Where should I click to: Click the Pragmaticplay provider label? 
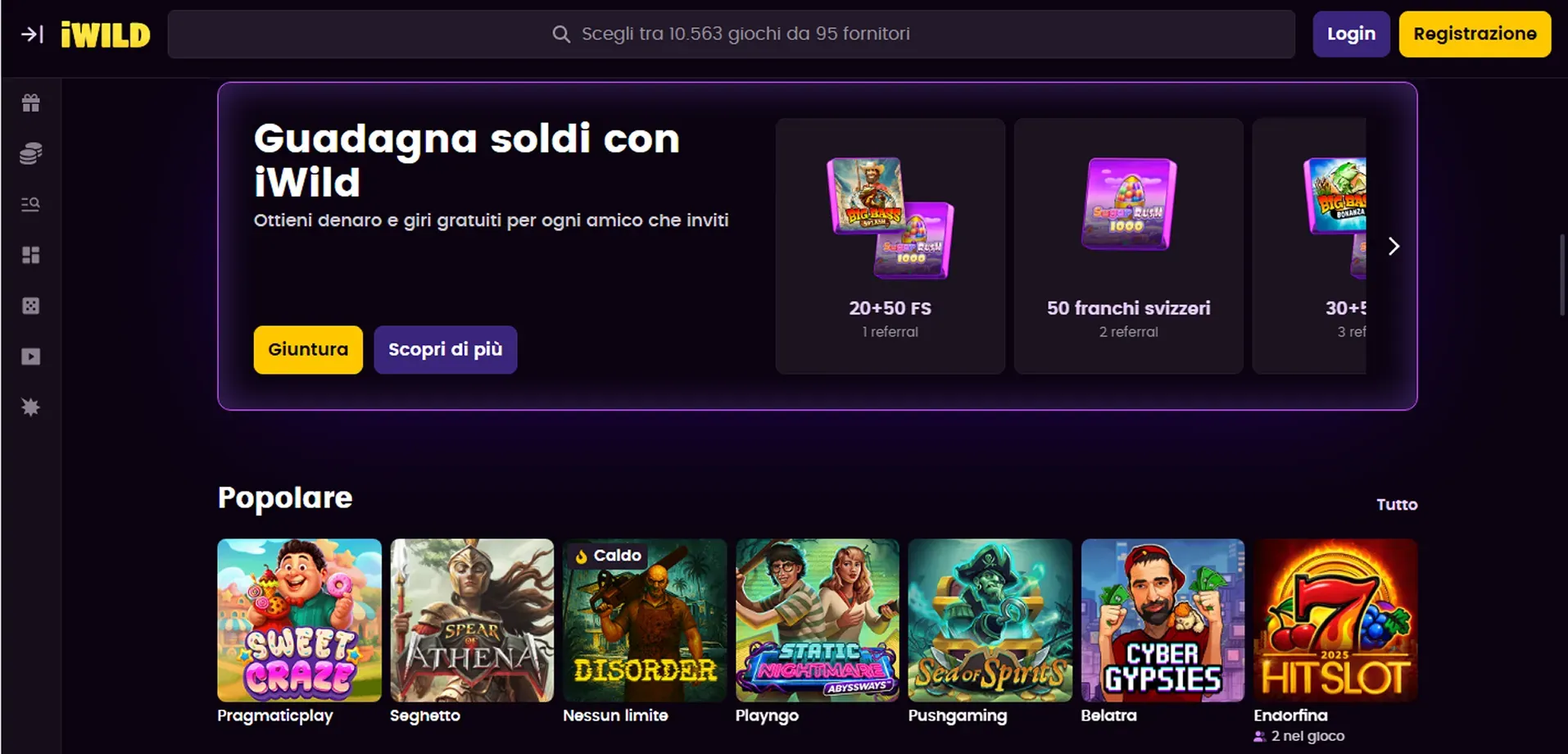tap(275, 715)
